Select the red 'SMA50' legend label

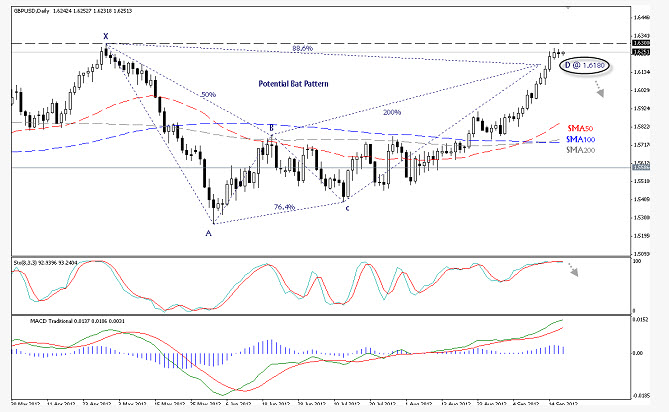[580, 128]
